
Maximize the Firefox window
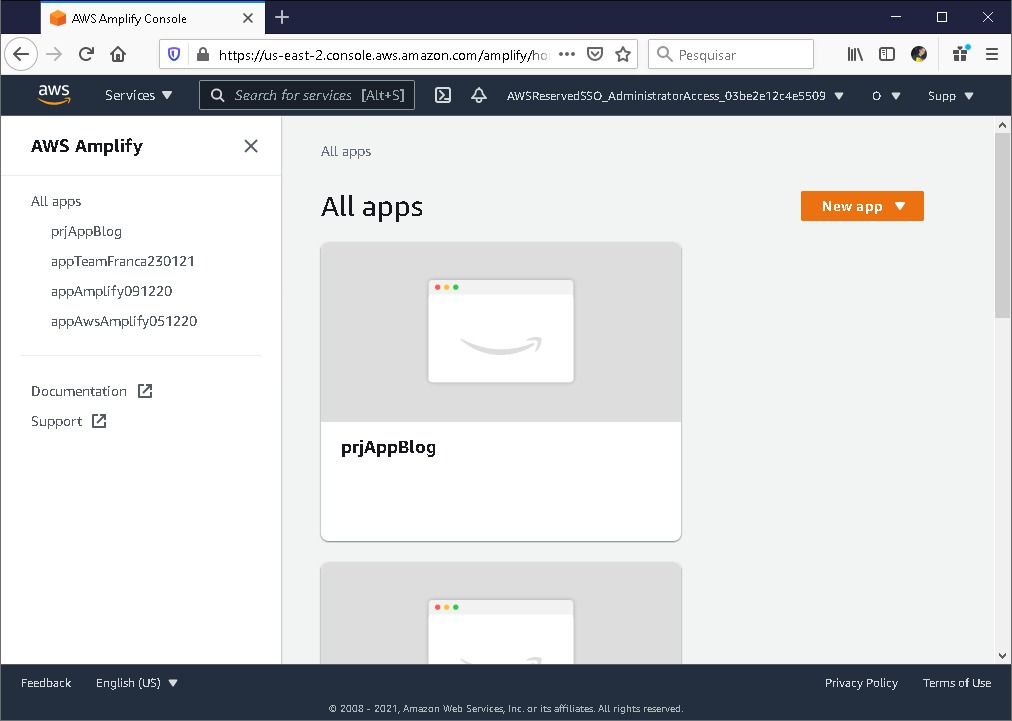942,17
